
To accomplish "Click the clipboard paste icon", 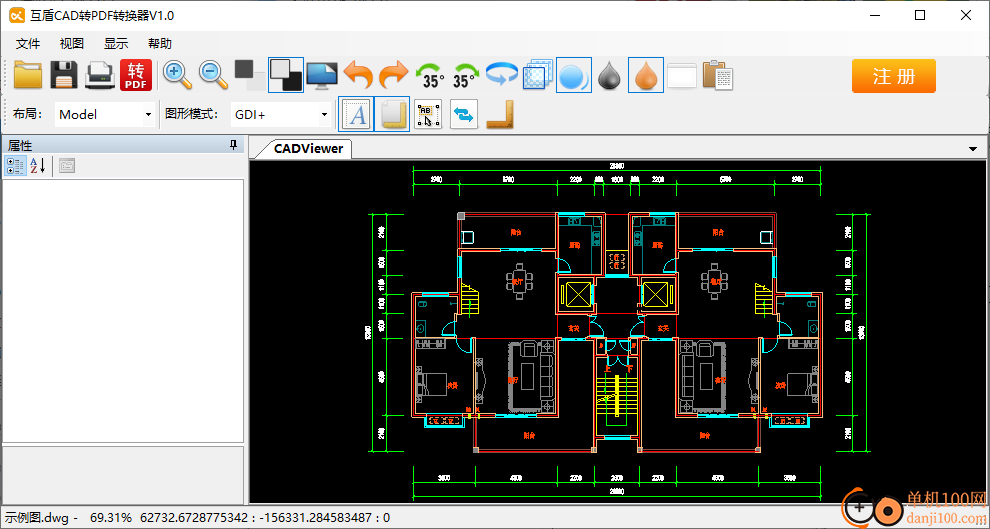I will point(718,75).
